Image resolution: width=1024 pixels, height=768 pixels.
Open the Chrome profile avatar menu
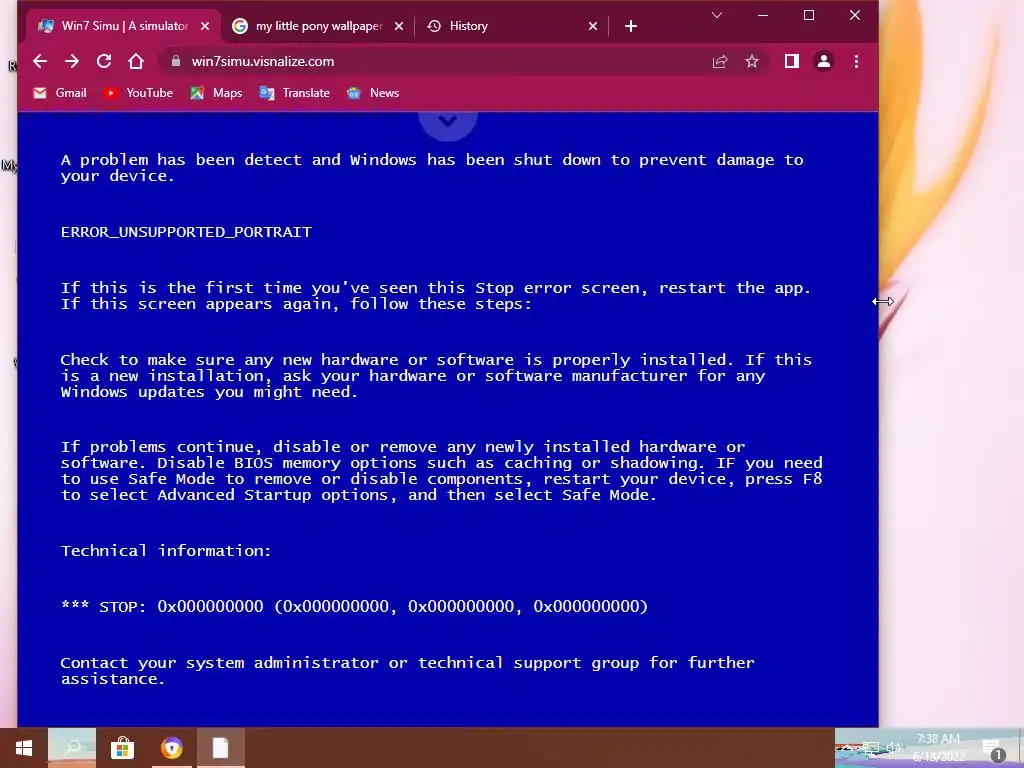(824, 61)
